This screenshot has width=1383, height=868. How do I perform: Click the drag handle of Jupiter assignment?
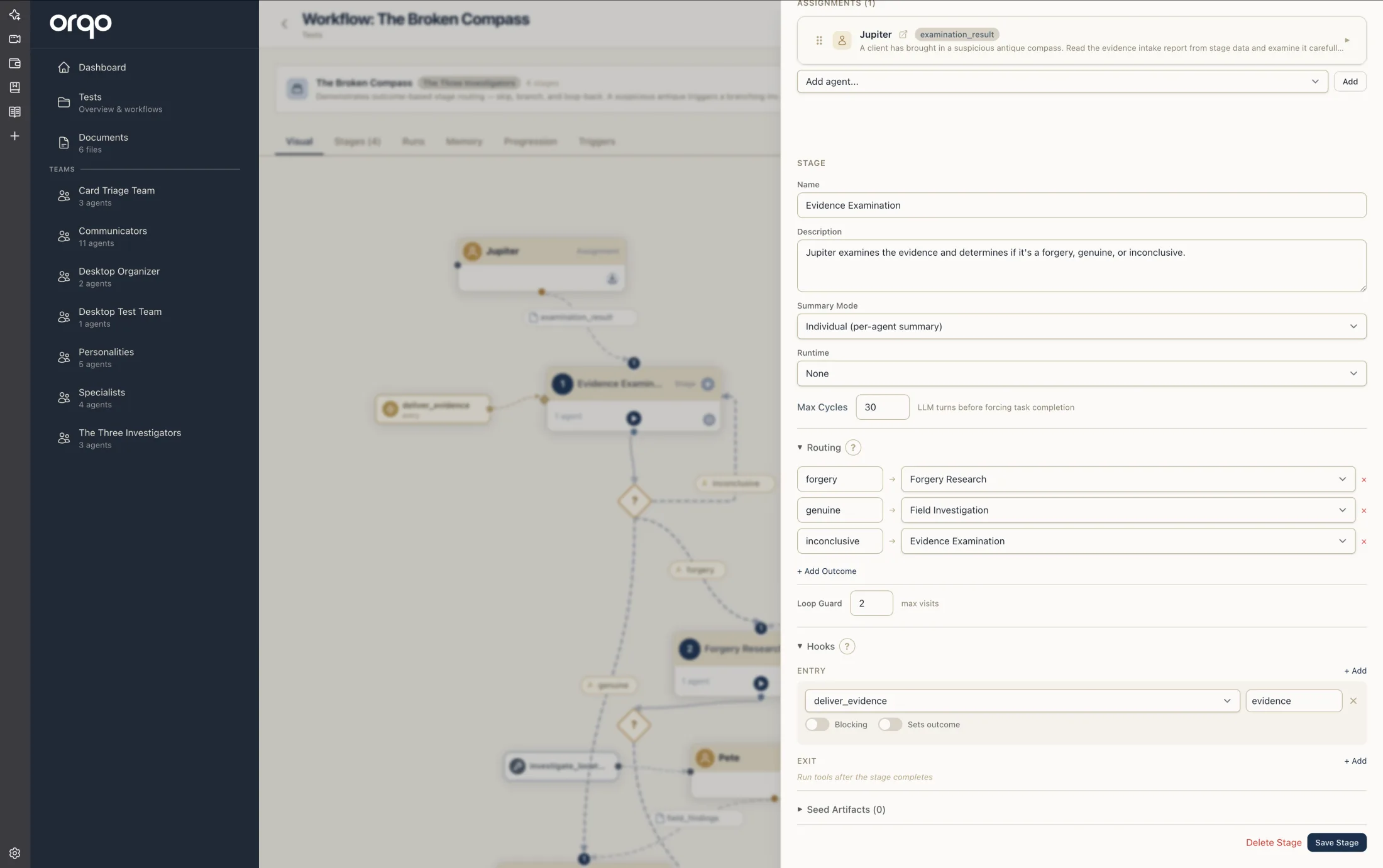(x=819, y=40)
